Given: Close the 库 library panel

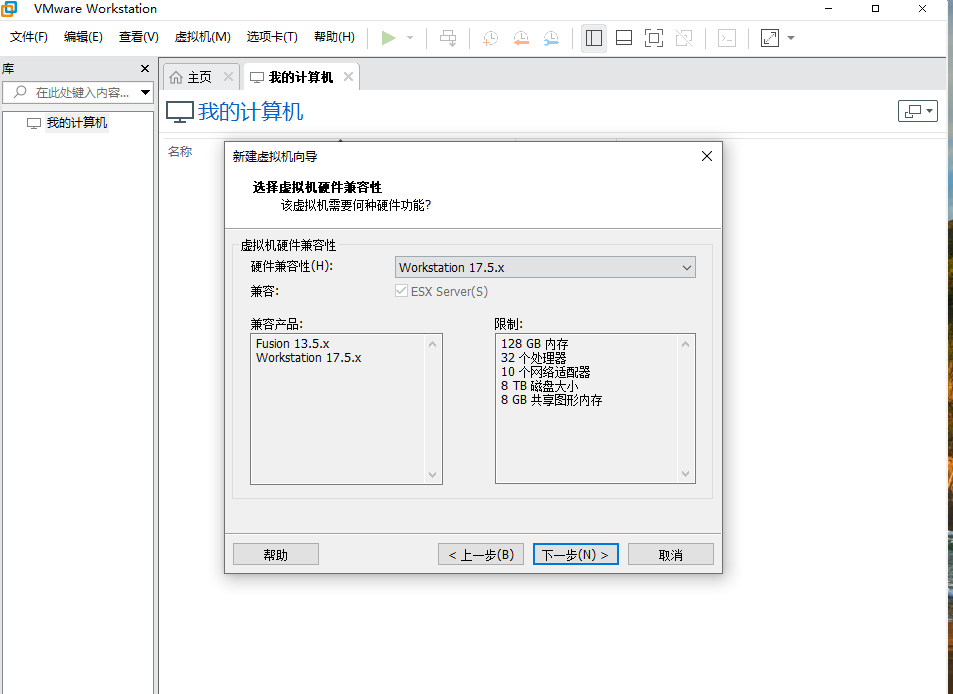Looking at the screenshot, I should click(145, 69).
